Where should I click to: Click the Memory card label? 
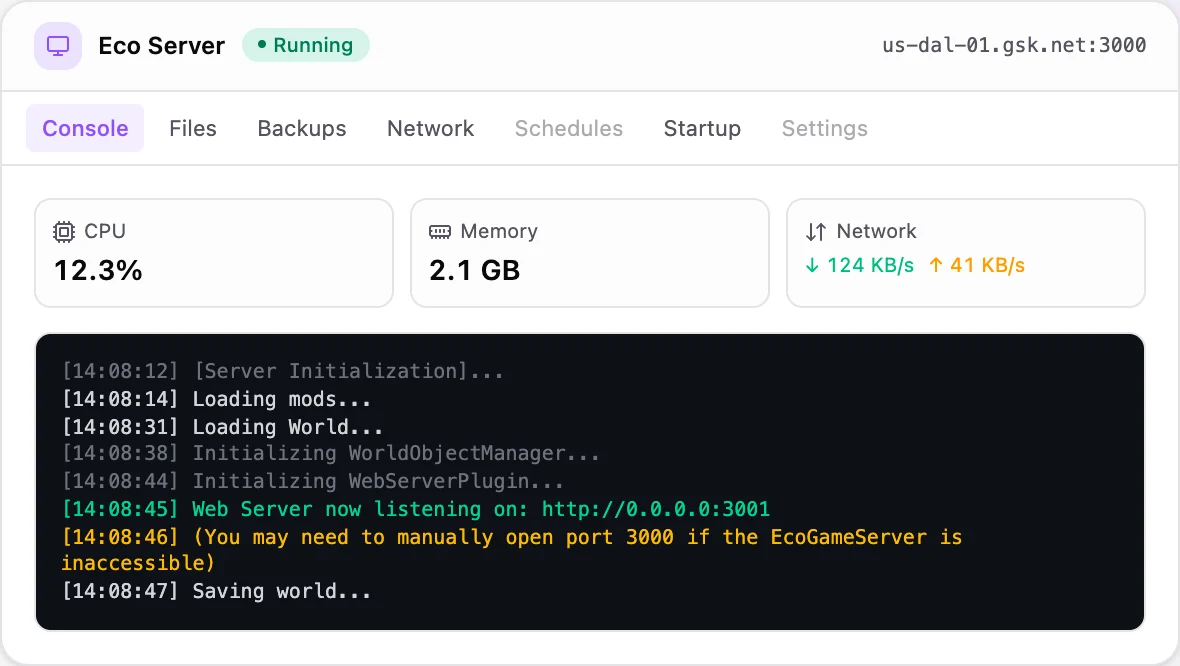[x=499, y=231]
